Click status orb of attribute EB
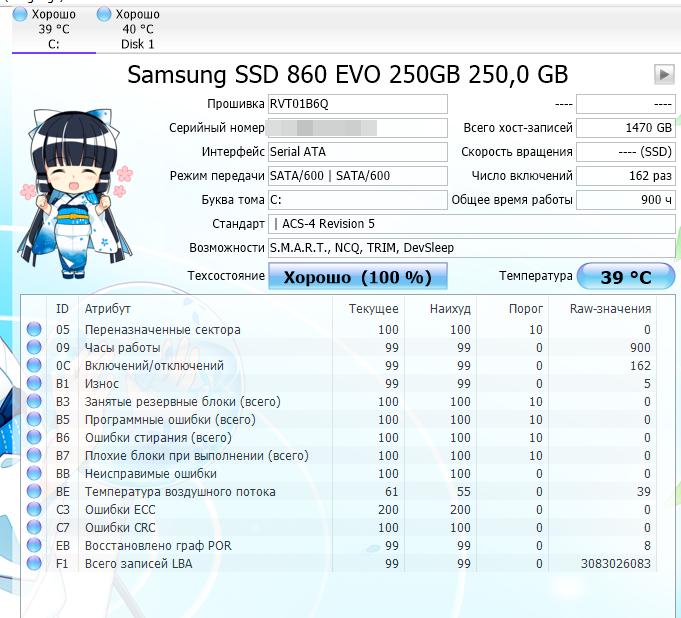 34,545
